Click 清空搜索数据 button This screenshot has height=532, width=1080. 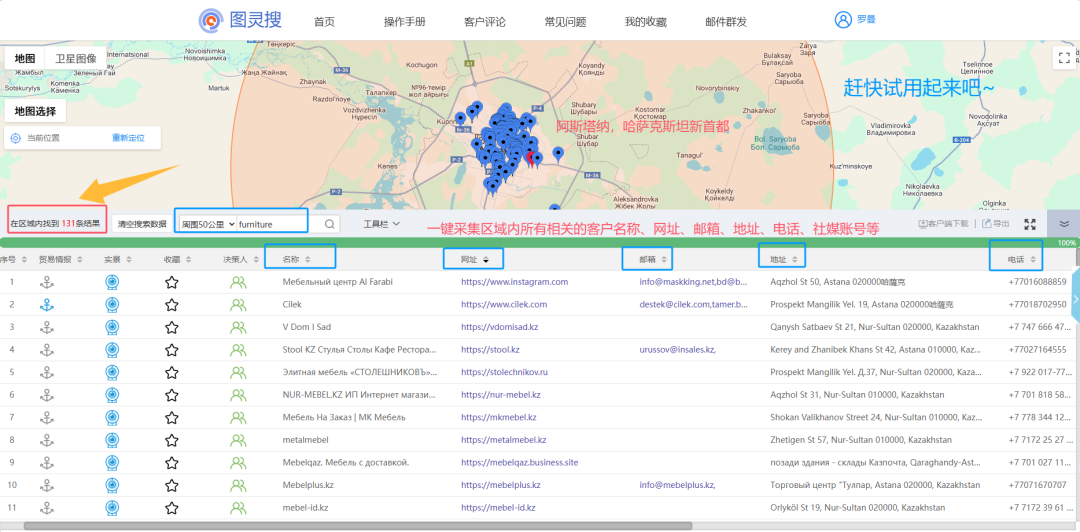coord(142,224)
